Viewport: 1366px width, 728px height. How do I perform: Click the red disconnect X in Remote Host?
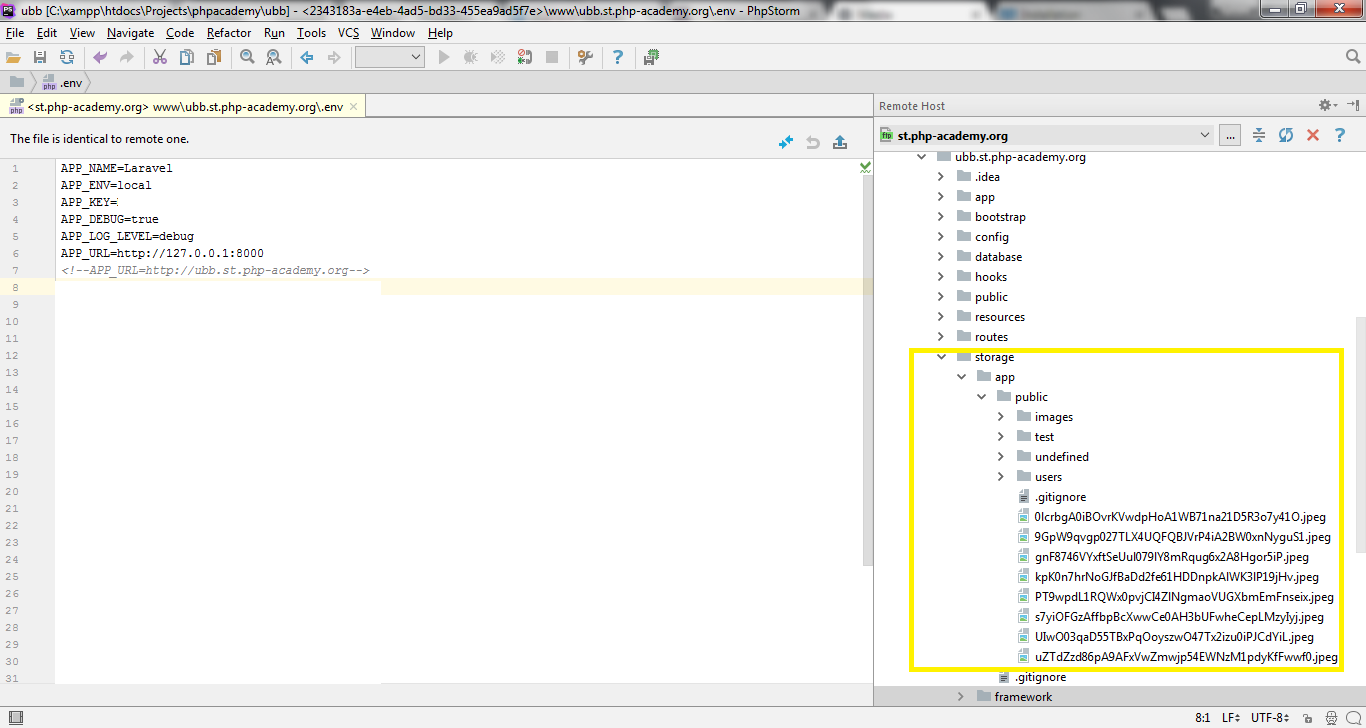point(1313,135)
